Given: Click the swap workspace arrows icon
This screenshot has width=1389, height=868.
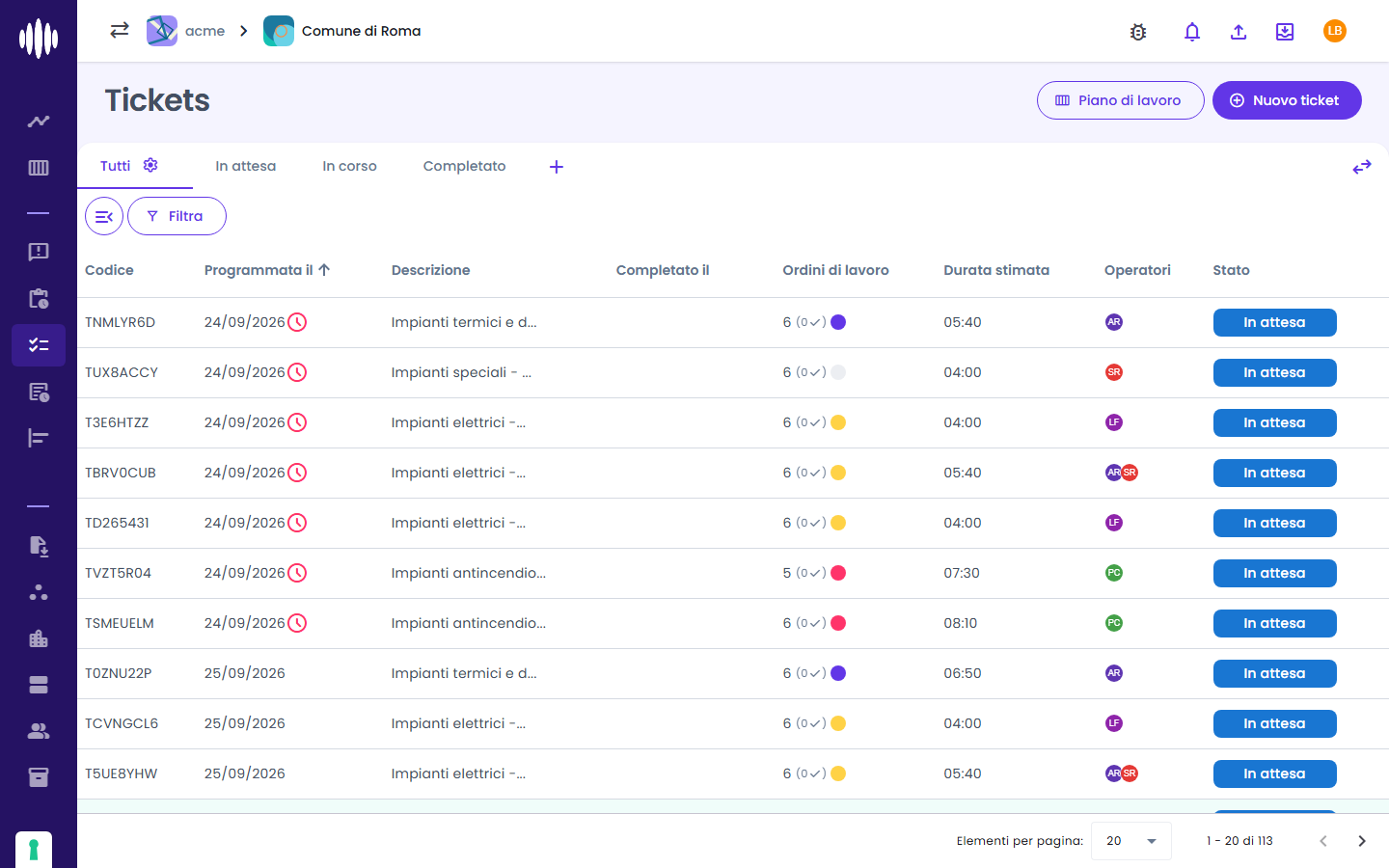Looking at the screenshot, I should point(120,30).
